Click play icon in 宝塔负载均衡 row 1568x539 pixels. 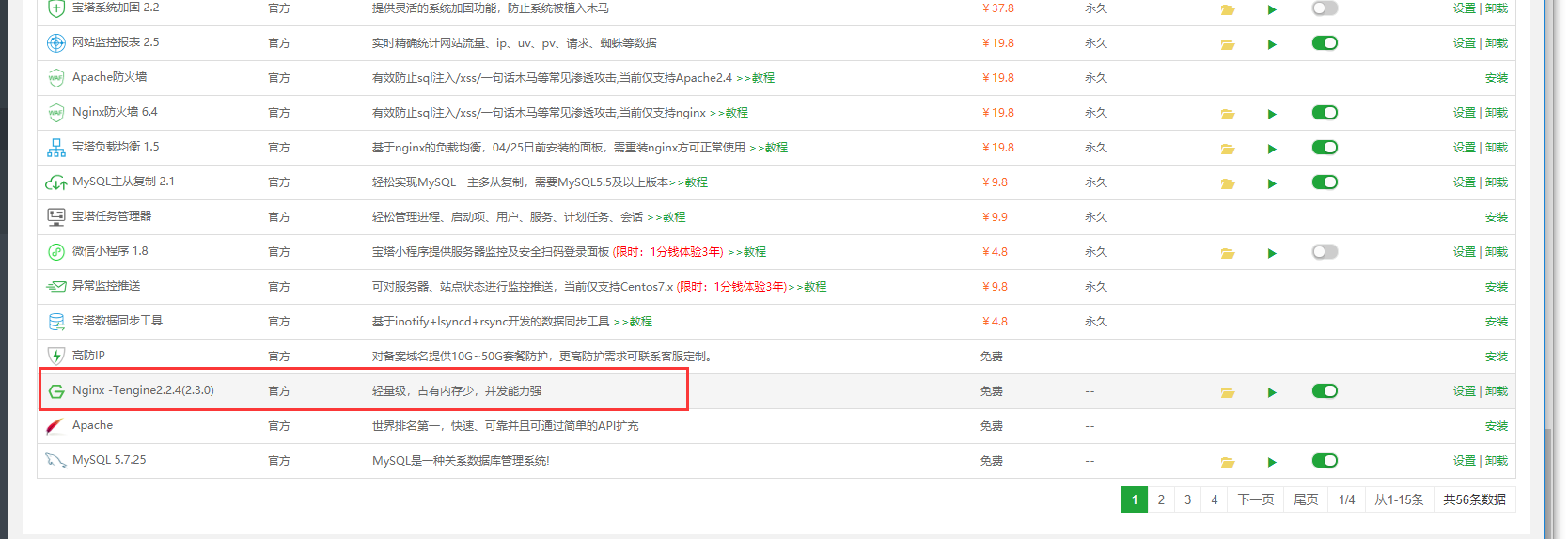pyautogui.click(x=1272, y=149)
